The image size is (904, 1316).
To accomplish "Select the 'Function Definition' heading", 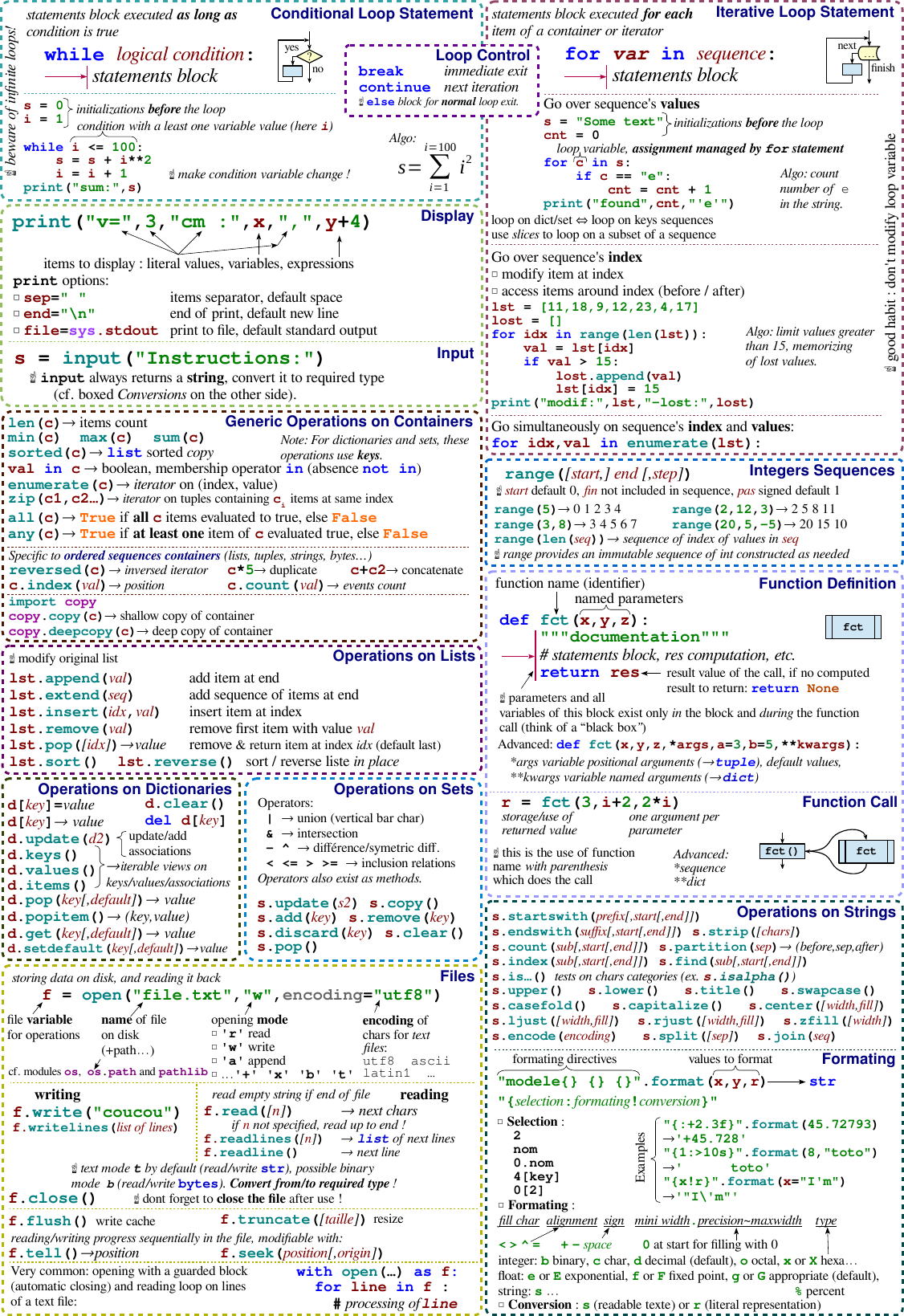I will [x=827, y=584].
